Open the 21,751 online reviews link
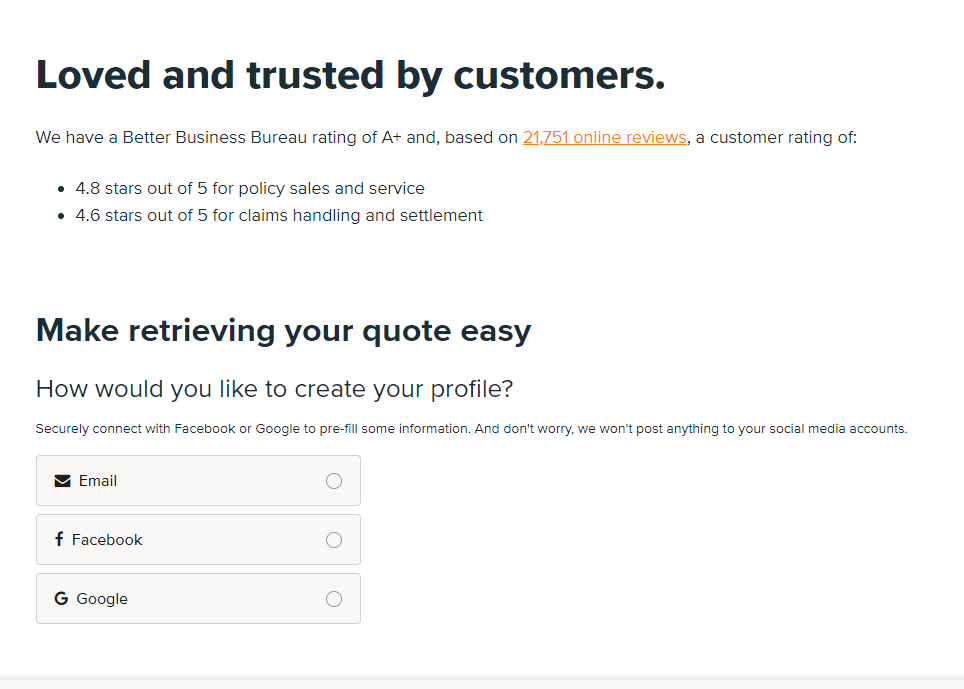The height and width of the screenshot is (689, 964). click(604, 137)
